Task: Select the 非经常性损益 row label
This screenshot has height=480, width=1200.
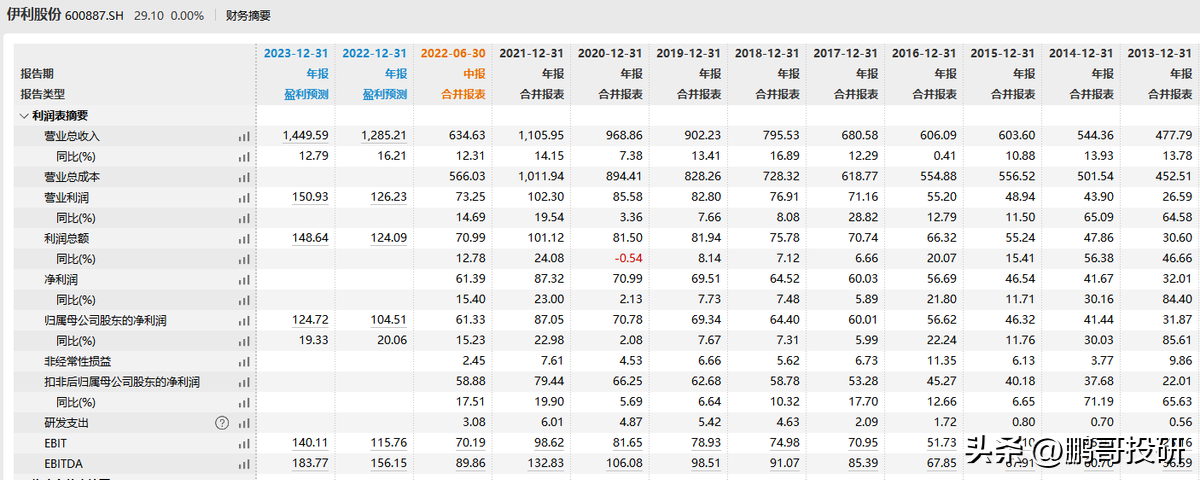Action: click(x=77, y=362)
